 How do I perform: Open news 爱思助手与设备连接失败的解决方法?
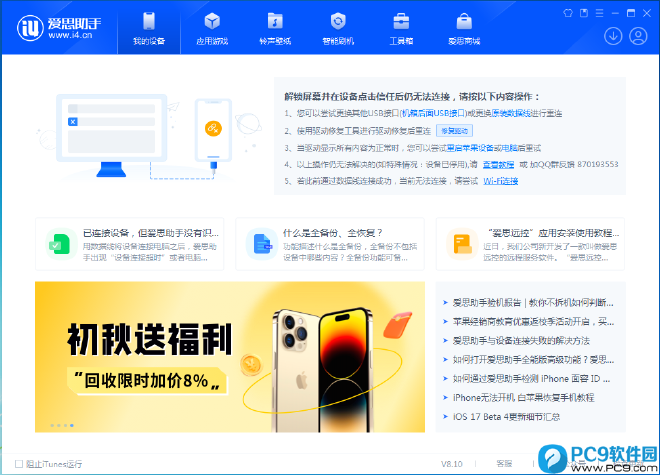521,341
